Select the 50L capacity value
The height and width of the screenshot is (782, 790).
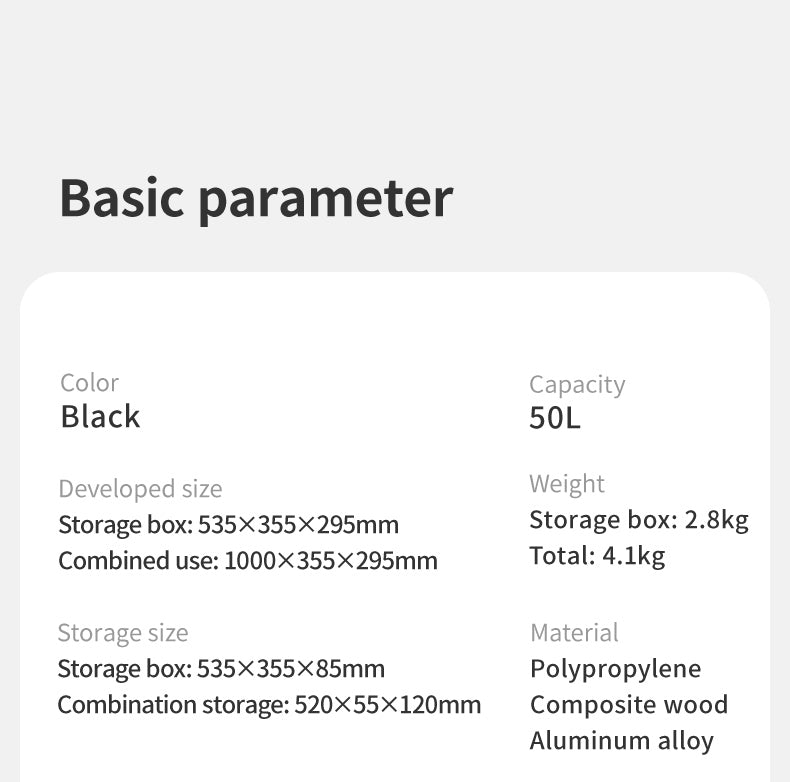pos(554,418)
